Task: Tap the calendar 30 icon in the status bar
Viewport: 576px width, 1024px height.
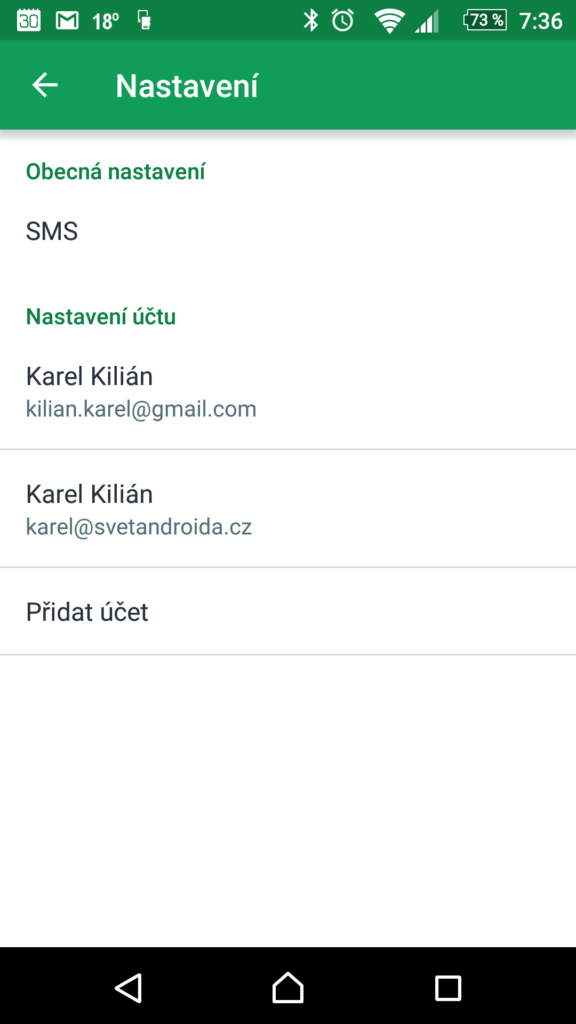Action: pyautogui.click(x=28, y=21)
